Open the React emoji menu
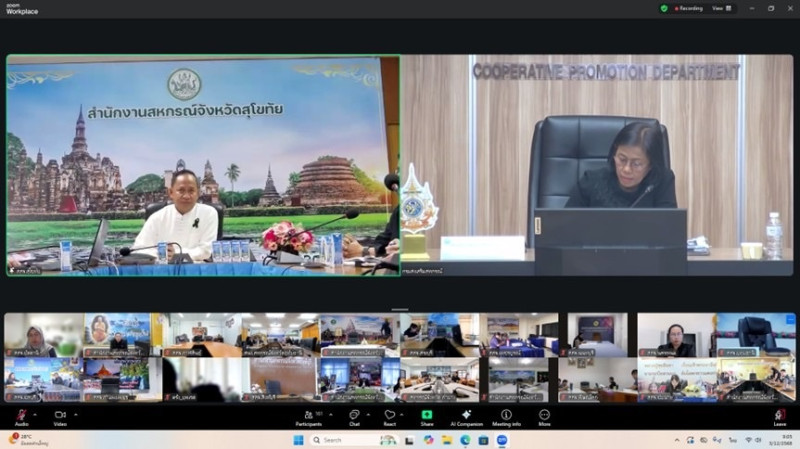The width and height of the screenshot is (800, 449). (x=390, y=415)
